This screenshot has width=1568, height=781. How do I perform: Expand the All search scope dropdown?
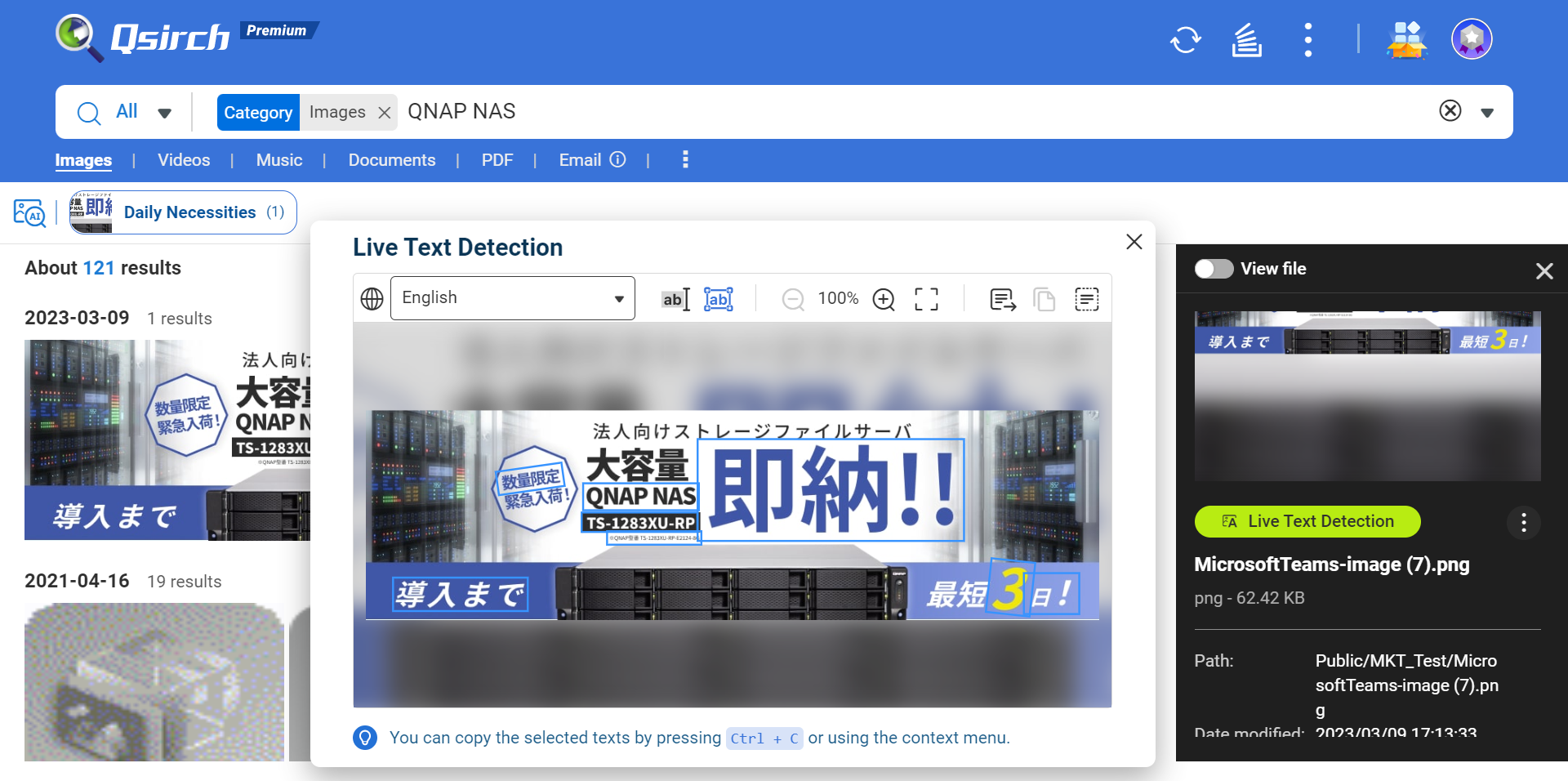pos(164,113)
